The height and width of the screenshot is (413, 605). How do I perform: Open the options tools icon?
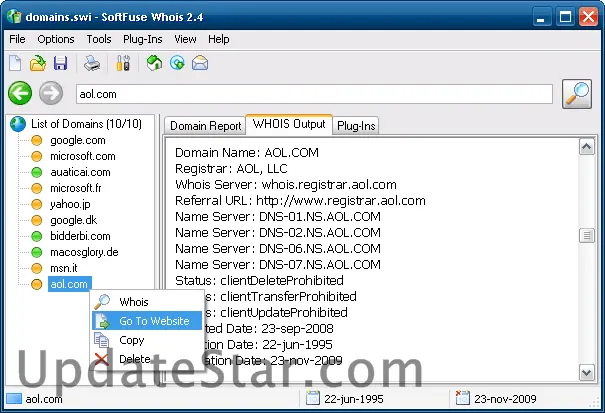tap(124, 64)
